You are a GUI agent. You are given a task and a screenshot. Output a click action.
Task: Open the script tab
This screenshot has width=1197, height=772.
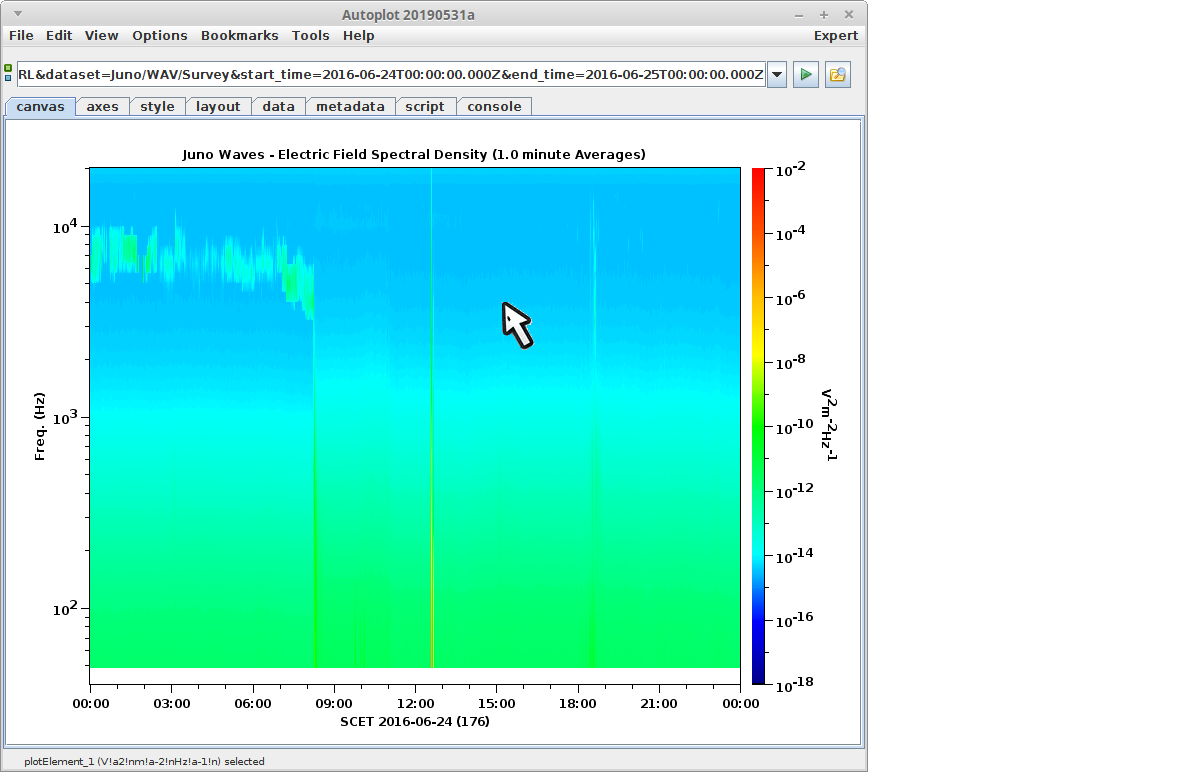[425, 107]
